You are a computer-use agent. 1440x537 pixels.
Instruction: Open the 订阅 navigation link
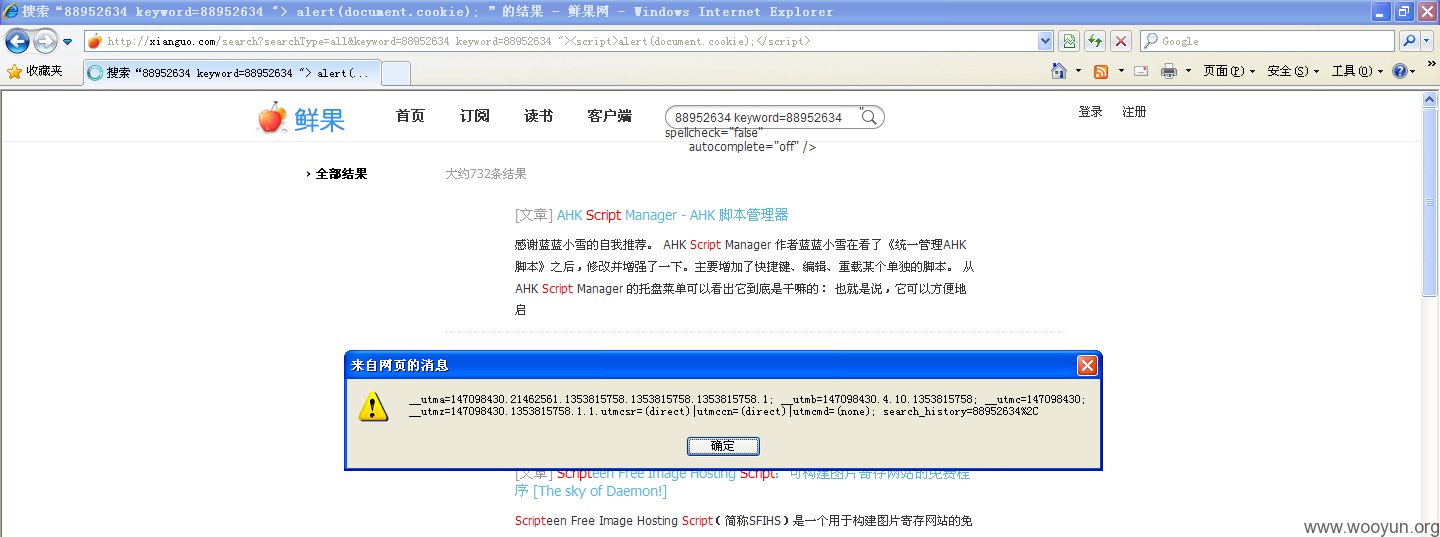coord(475,116)
